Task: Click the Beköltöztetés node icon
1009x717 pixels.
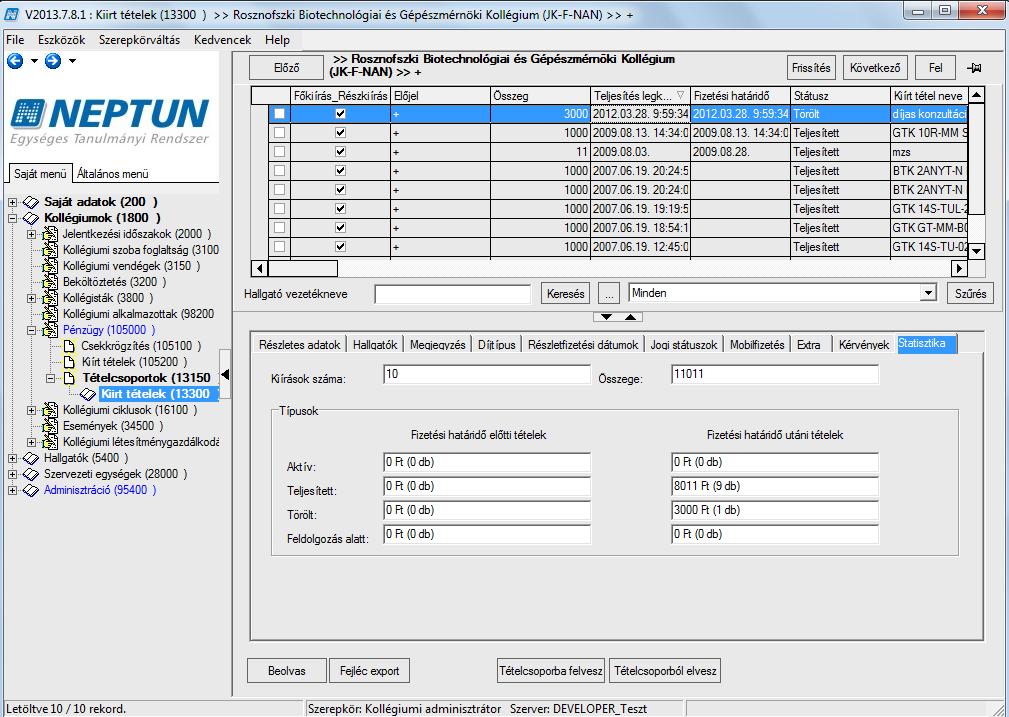Action: [x=50, y=282]
